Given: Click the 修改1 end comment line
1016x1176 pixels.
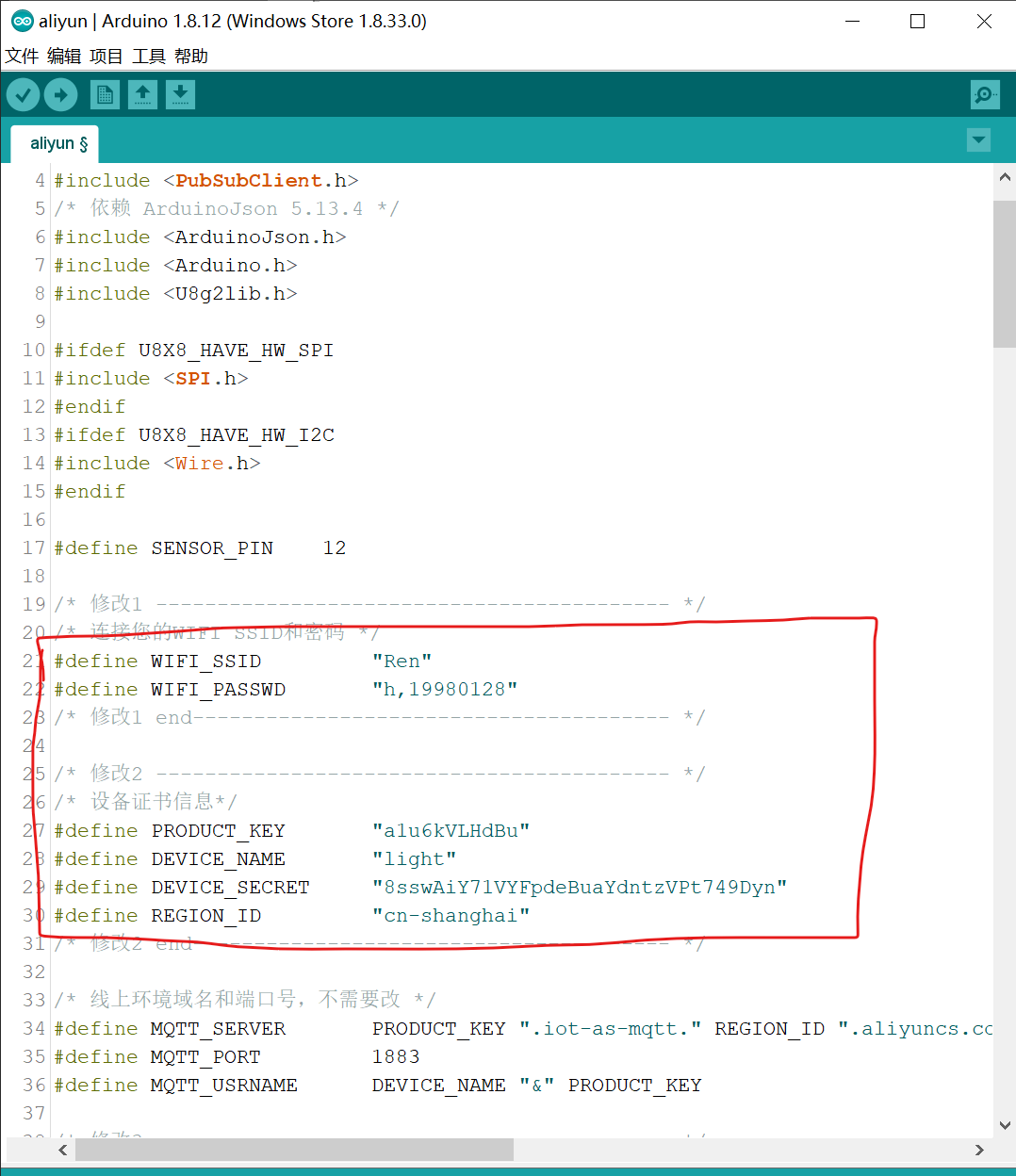Looking at the screenshot, I should click(379, 717).
